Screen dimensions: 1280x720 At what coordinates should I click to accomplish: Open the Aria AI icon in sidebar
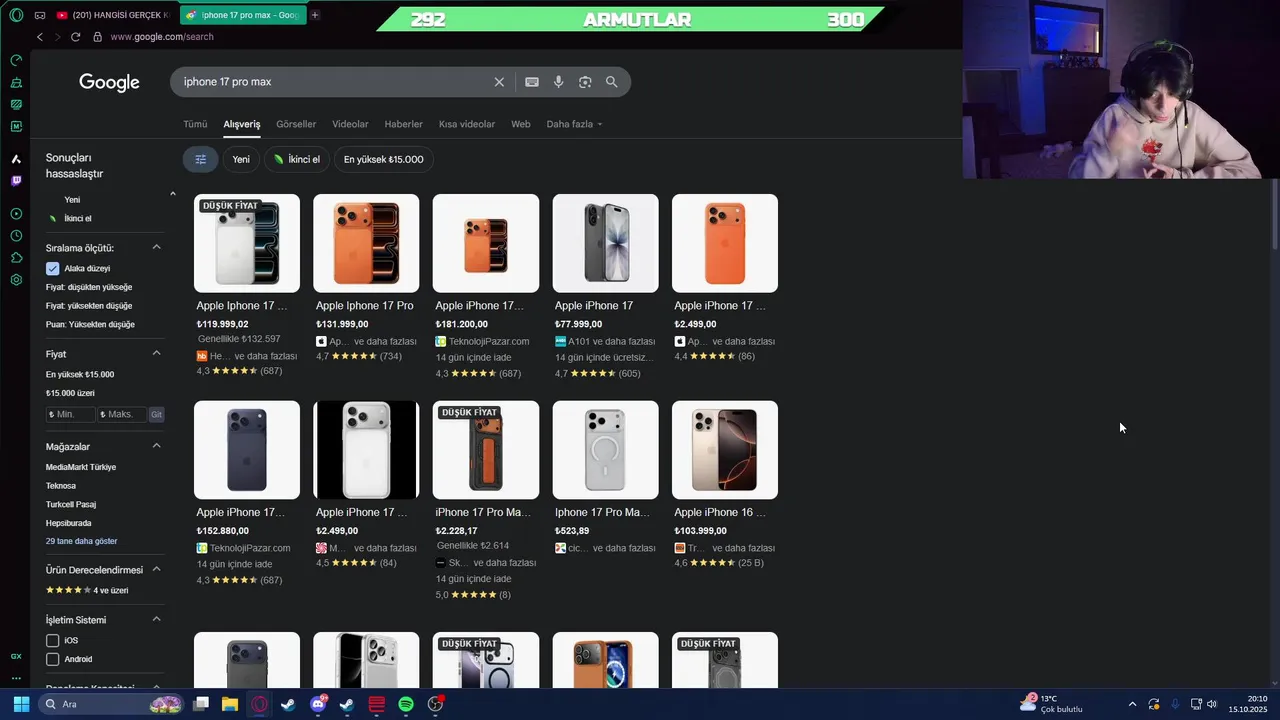16,159
